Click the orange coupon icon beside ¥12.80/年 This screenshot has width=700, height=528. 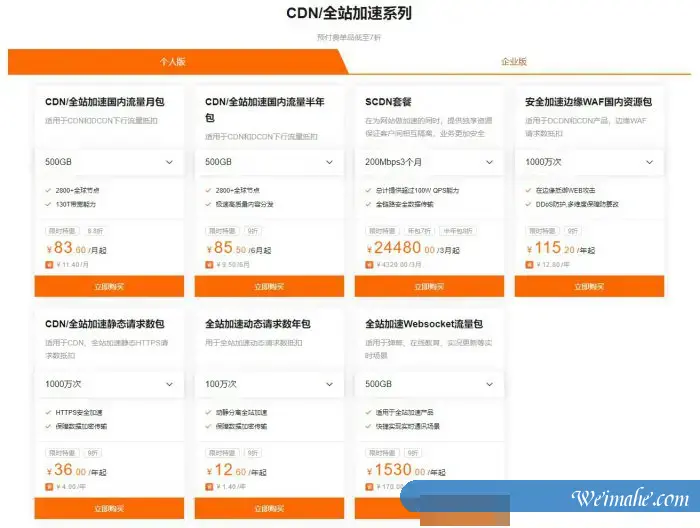coord(529,265)
